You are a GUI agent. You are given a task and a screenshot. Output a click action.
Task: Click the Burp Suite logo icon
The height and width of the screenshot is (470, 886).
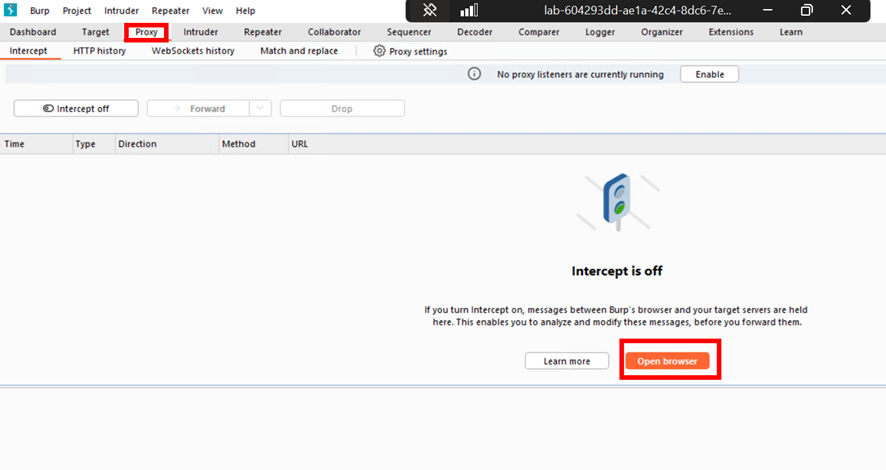tap(10, 10)
